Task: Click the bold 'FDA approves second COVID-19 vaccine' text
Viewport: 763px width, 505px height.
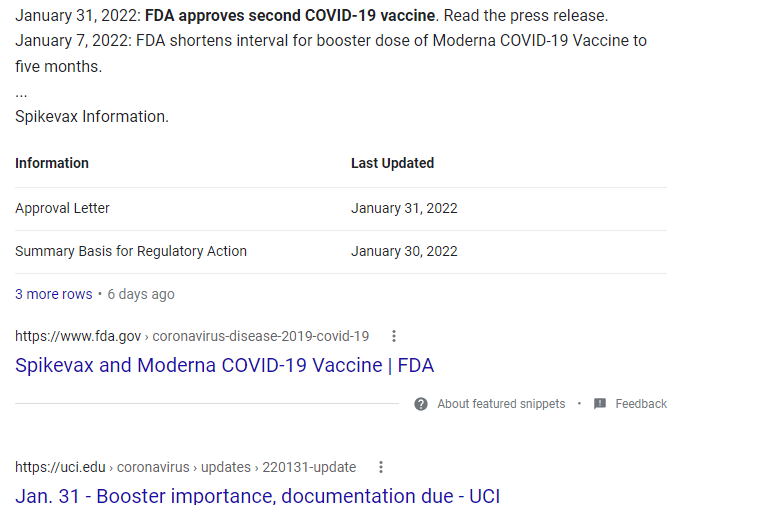Action: [x=291, y=16]
